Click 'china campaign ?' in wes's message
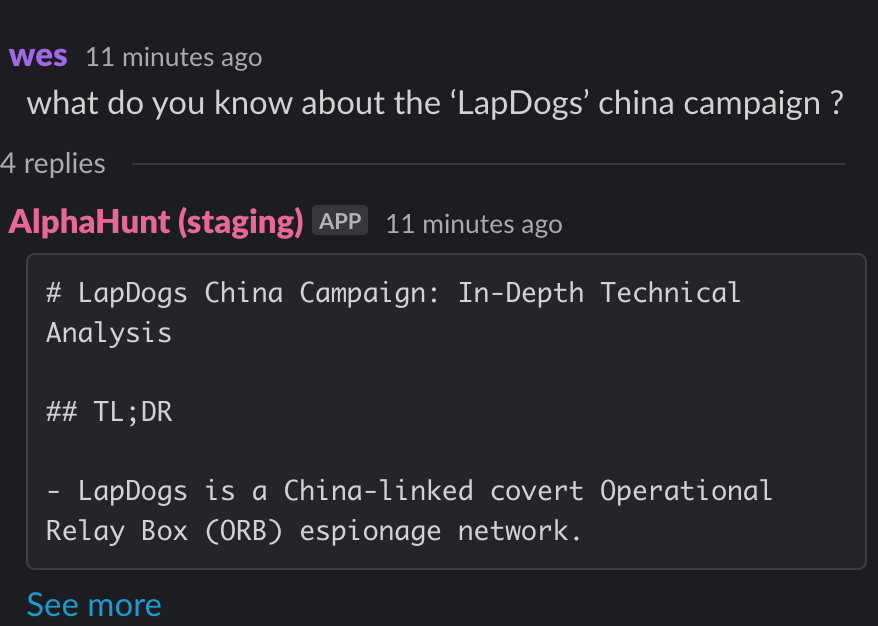 [721, 104]
